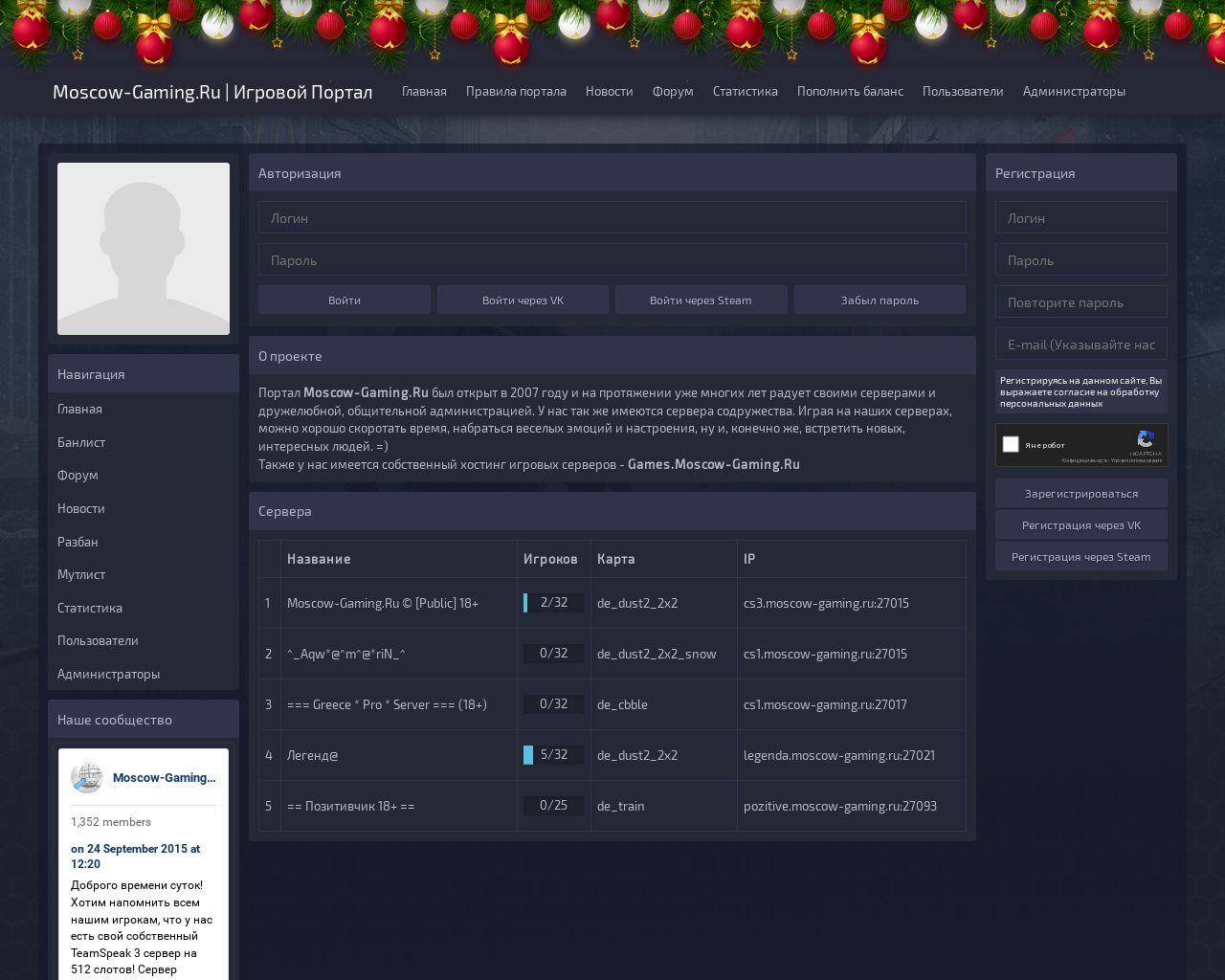Choose Регистрация через VK

click(x=1081, y=524)
